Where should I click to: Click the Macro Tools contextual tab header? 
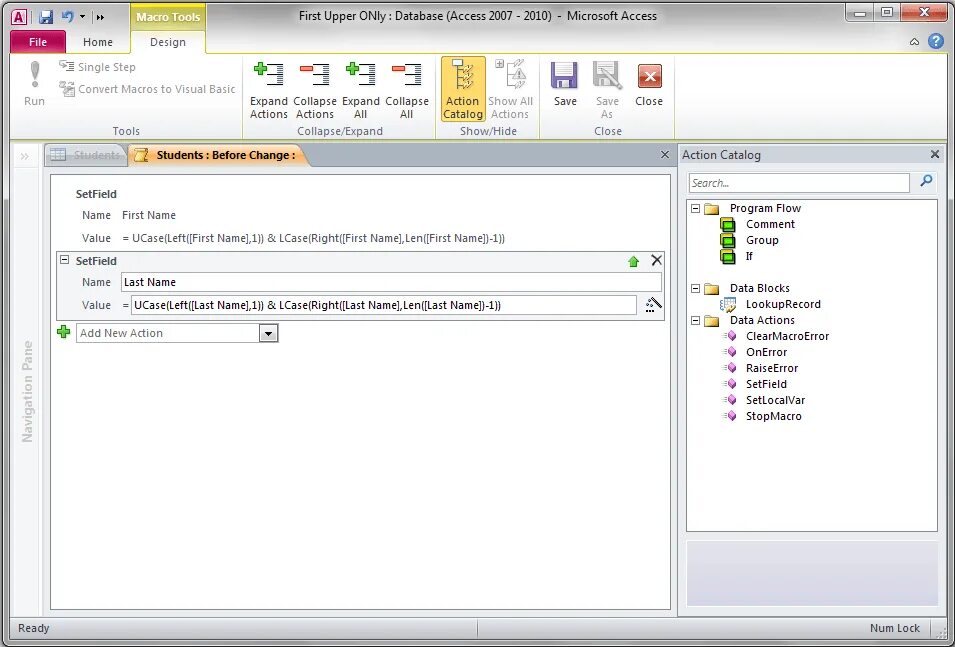click(167, 17)
